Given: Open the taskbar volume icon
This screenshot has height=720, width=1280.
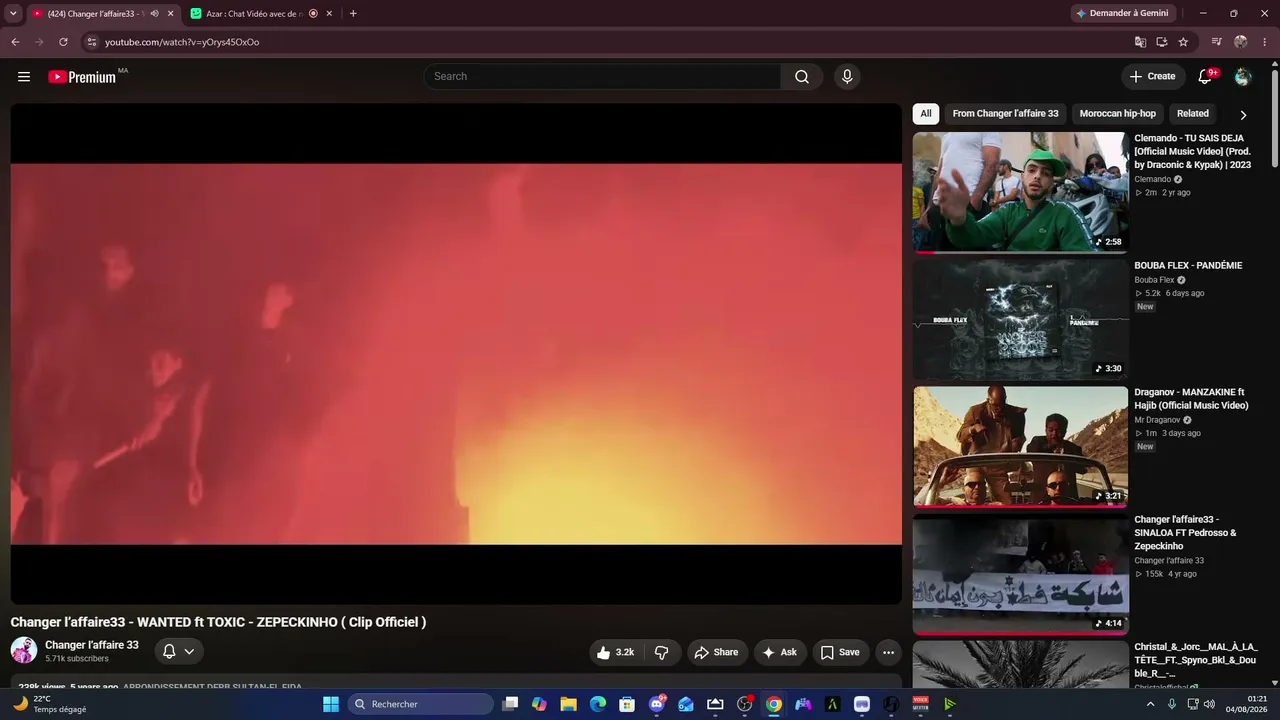Looking at the screenshot, I should point(1209,704).
